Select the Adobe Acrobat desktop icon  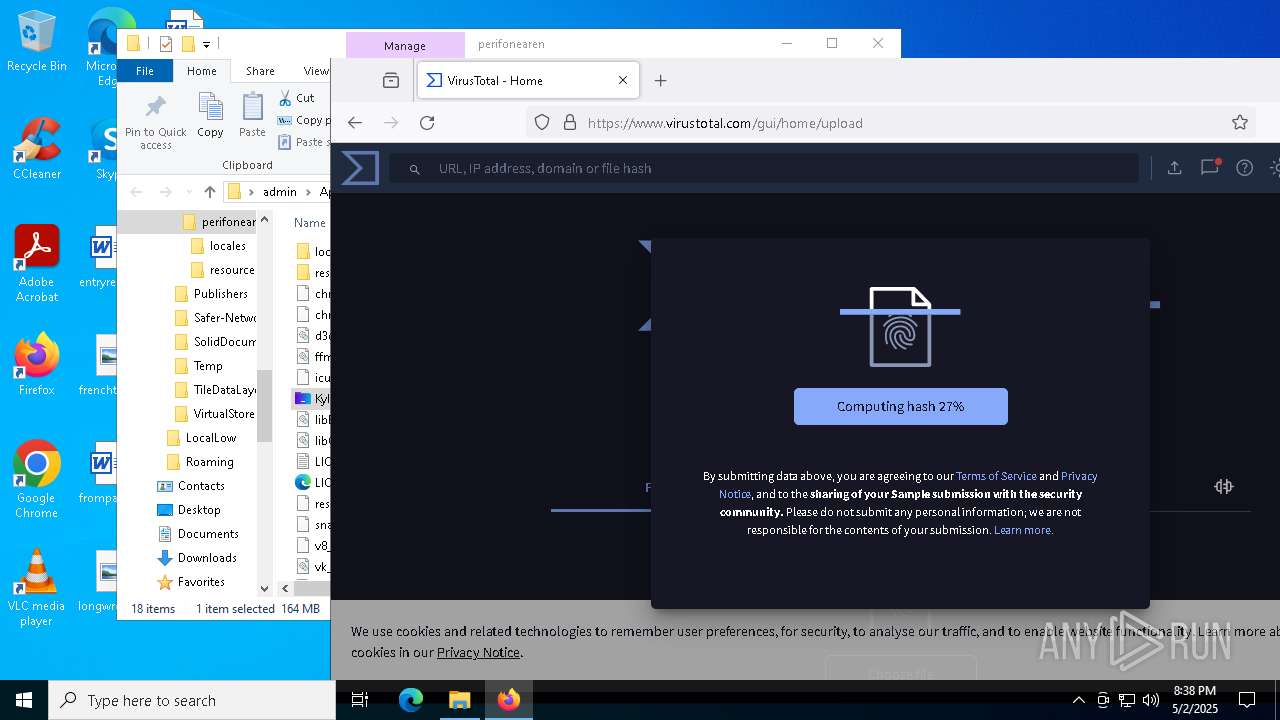point(37,263)
